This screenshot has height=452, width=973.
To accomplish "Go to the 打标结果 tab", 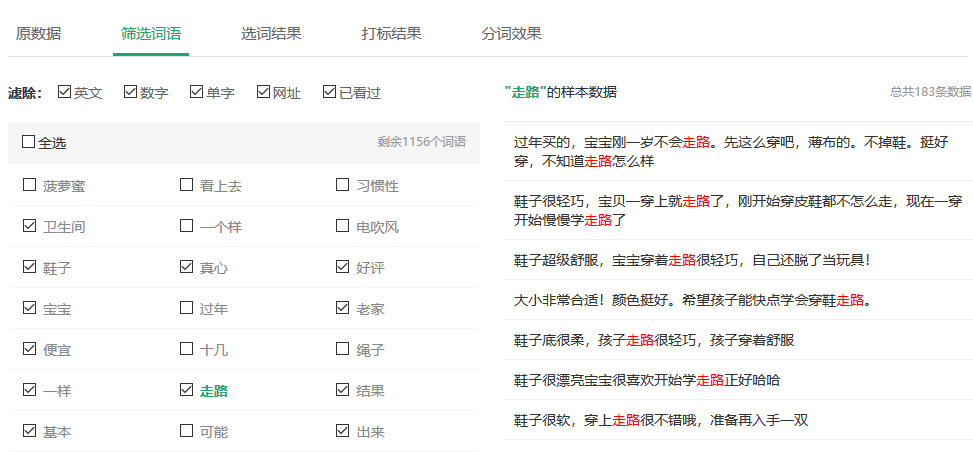I will point(392,34).
